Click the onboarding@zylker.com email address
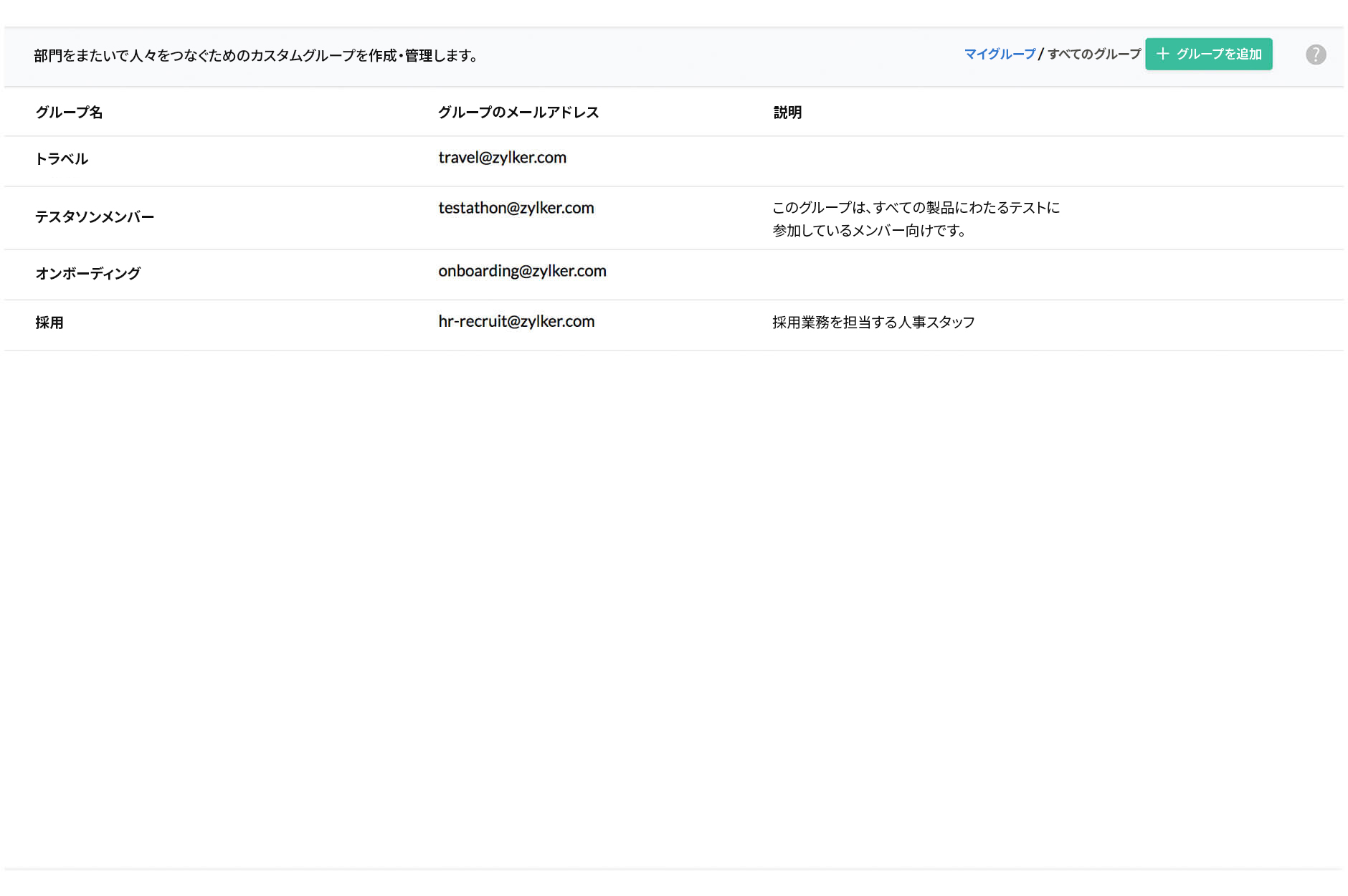Screen dimensions: 1348x896 point(523,272)
